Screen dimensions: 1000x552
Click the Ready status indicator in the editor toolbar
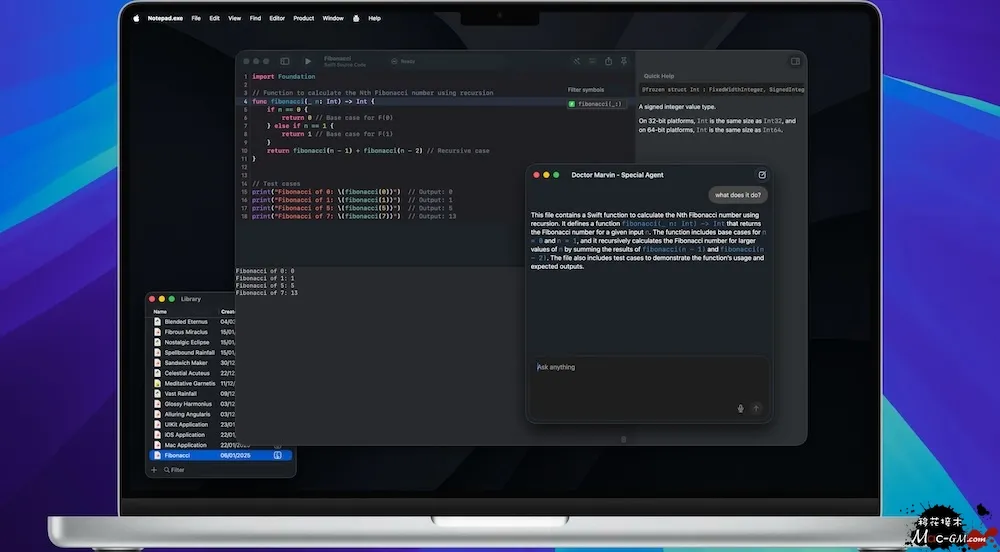[x=403, y=61]
